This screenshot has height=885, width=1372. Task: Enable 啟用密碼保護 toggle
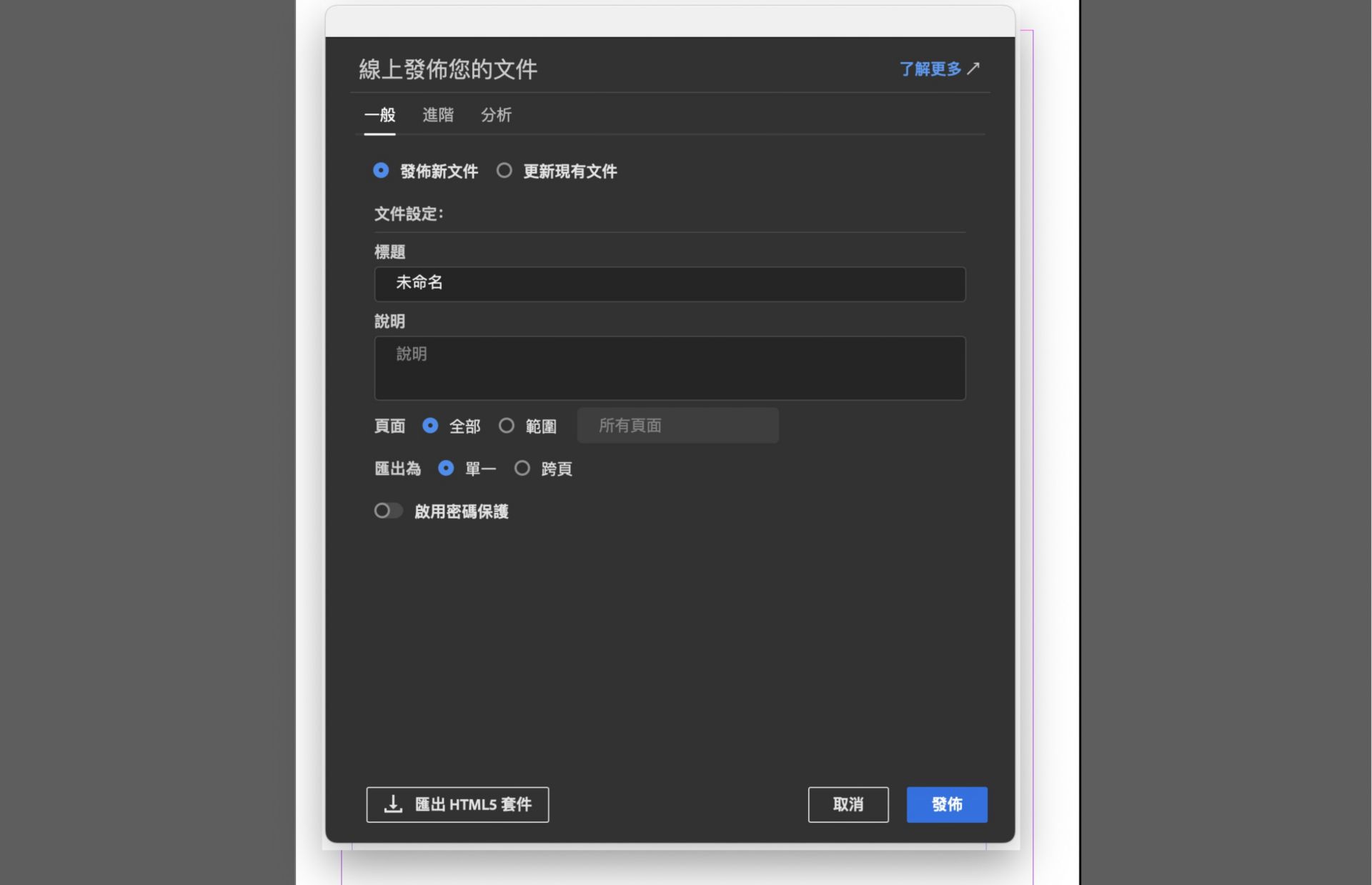tap(388, 511)
